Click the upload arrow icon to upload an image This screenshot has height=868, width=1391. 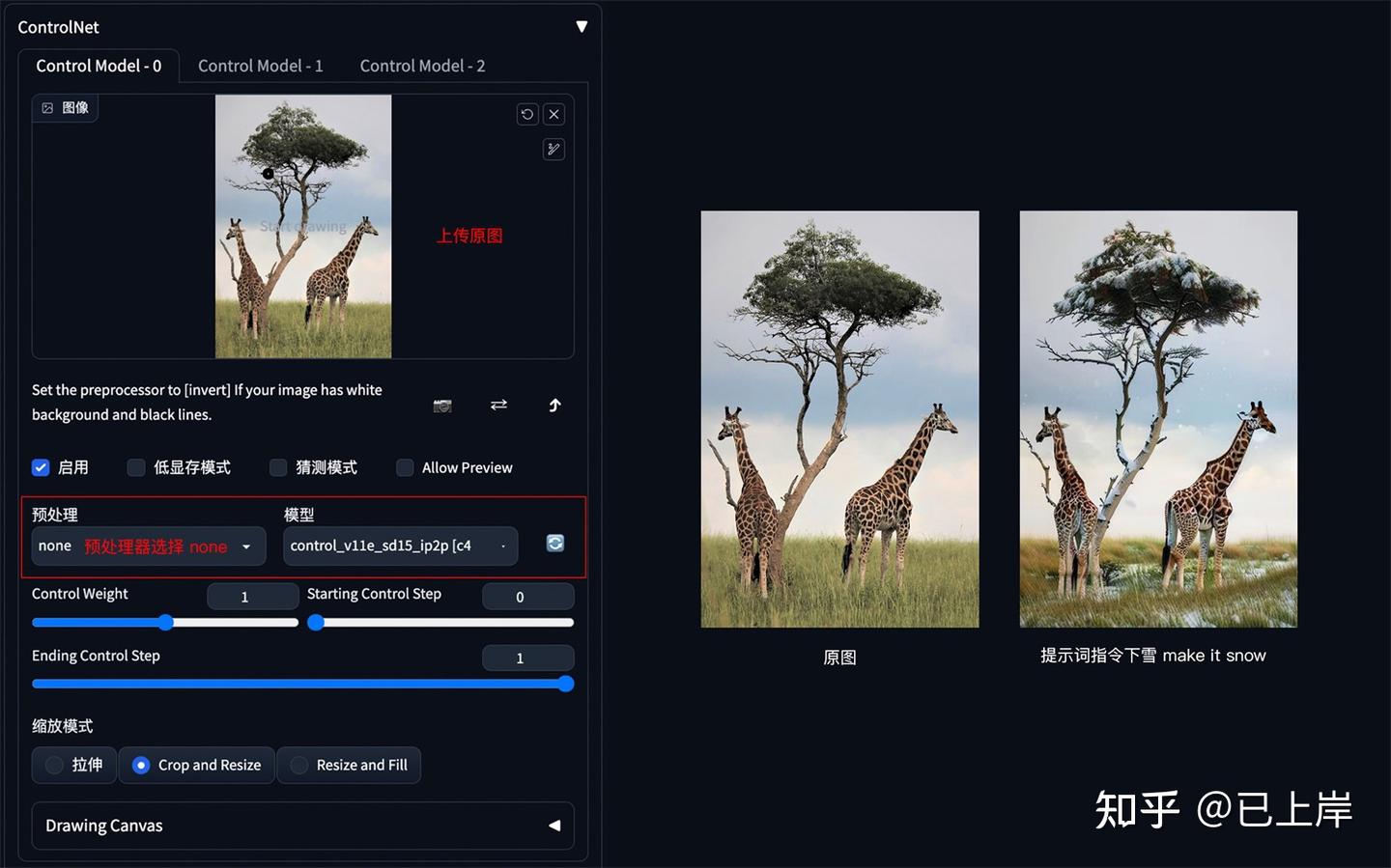click(554, 406)
